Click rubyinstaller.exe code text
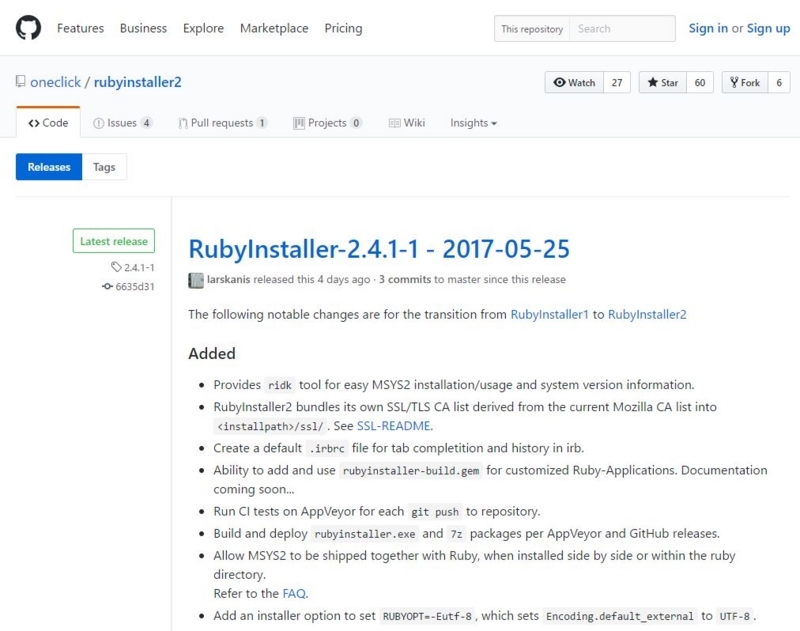 (x=365, y=534)
